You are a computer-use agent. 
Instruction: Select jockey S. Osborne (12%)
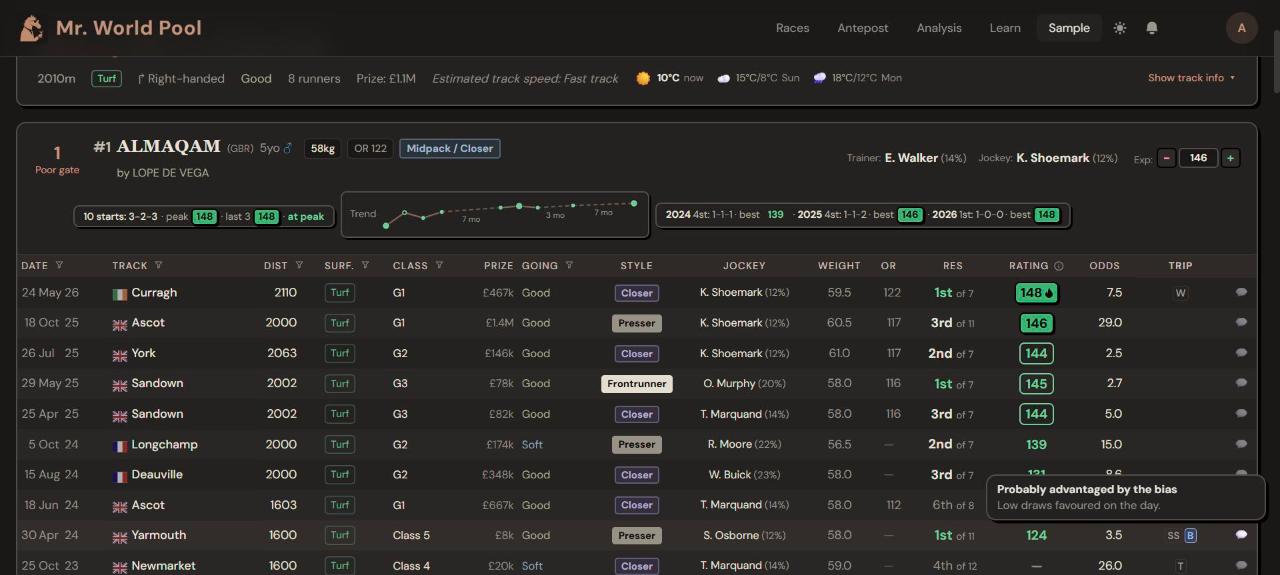click(x=744, y=535)
